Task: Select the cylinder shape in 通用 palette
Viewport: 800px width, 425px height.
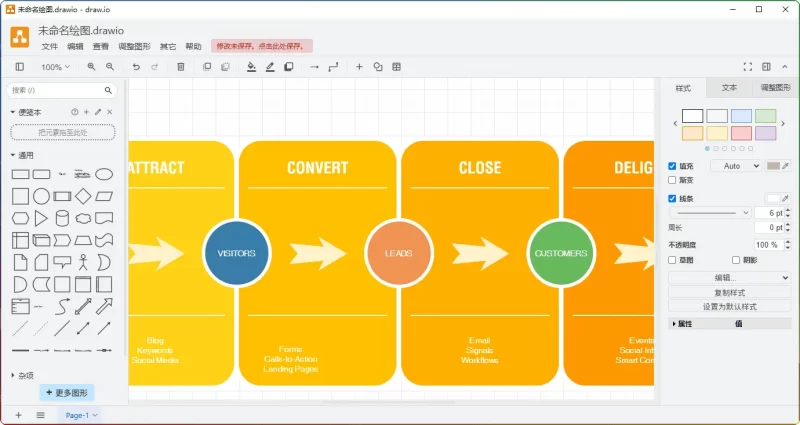Action: coord(62,218)
